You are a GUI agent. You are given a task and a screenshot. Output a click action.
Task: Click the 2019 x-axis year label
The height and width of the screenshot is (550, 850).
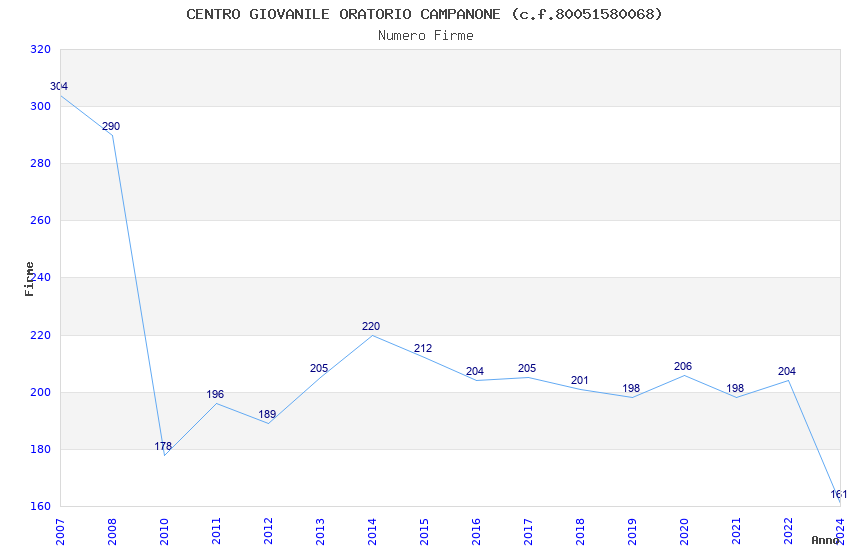pyautogui.click(x=632, y=532)
